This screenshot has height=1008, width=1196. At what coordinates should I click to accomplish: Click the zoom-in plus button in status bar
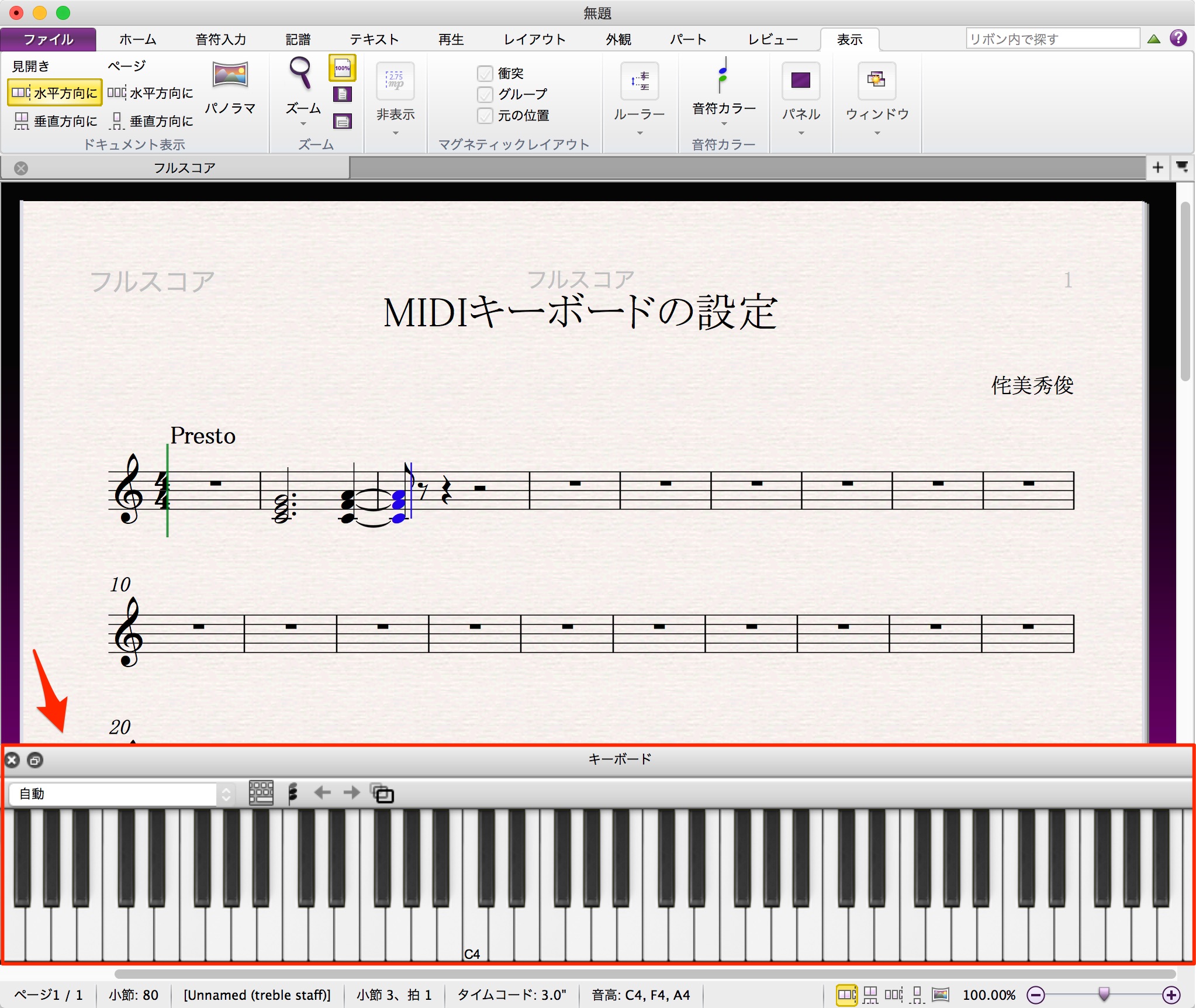(1171, 995)
